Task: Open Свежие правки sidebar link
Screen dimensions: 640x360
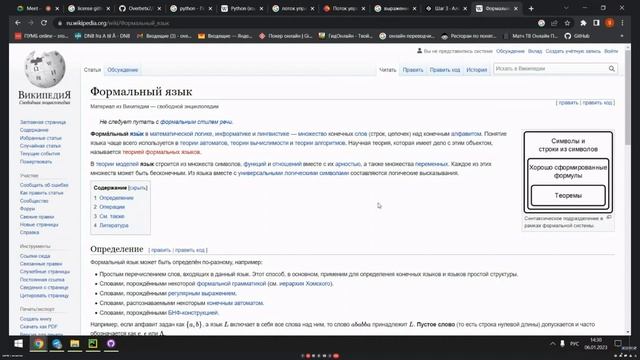Action: pos(37,216)
